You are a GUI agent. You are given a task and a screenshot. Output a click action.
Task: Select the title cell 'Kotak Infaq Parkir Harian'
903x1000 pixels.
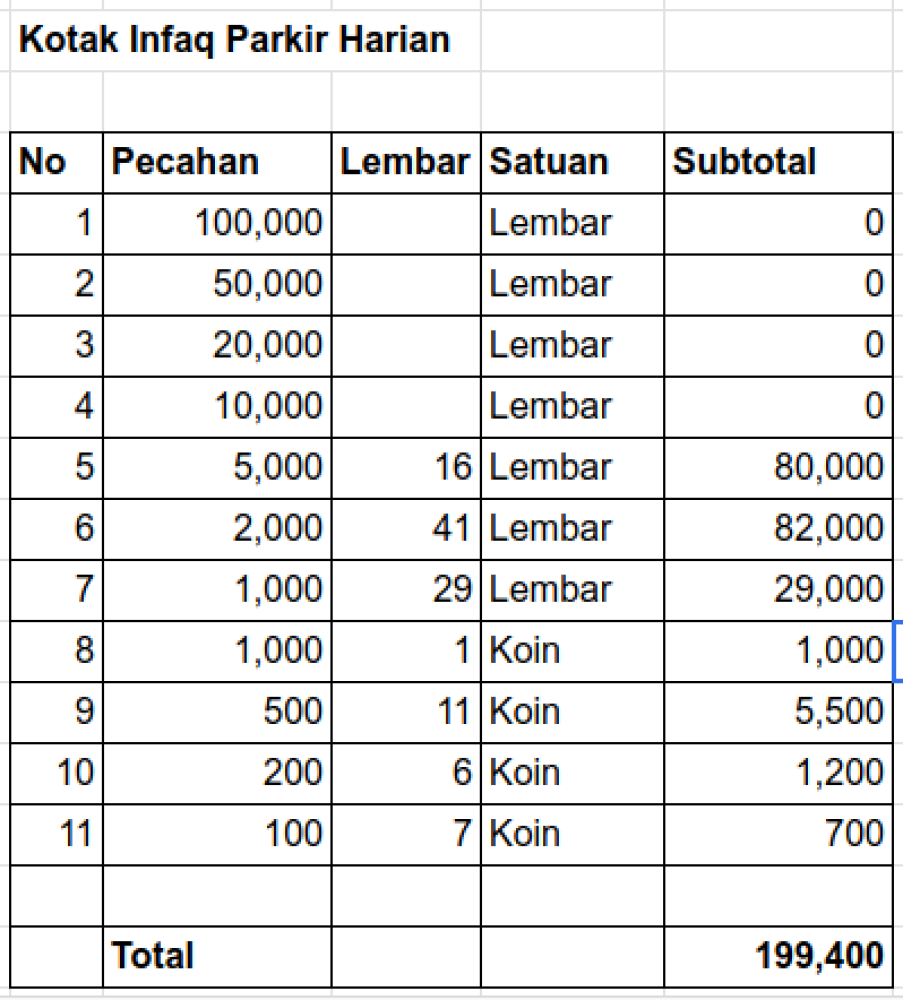tap(235, 40)
